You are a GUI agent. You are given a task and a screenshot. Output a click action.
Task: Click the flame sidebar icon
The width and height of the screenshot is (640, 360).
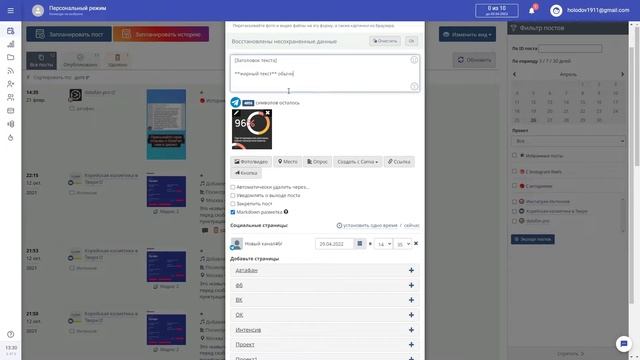point(11,138)
